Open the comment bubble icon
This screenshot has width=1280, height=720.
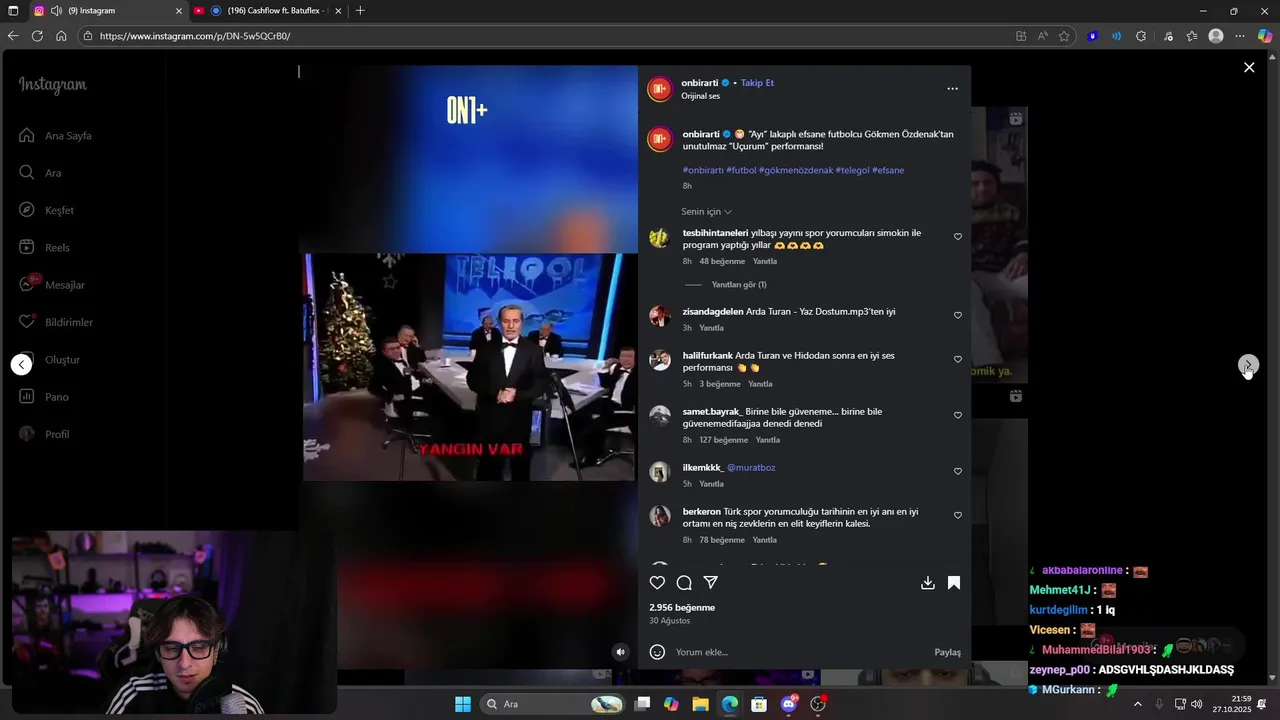684,582
